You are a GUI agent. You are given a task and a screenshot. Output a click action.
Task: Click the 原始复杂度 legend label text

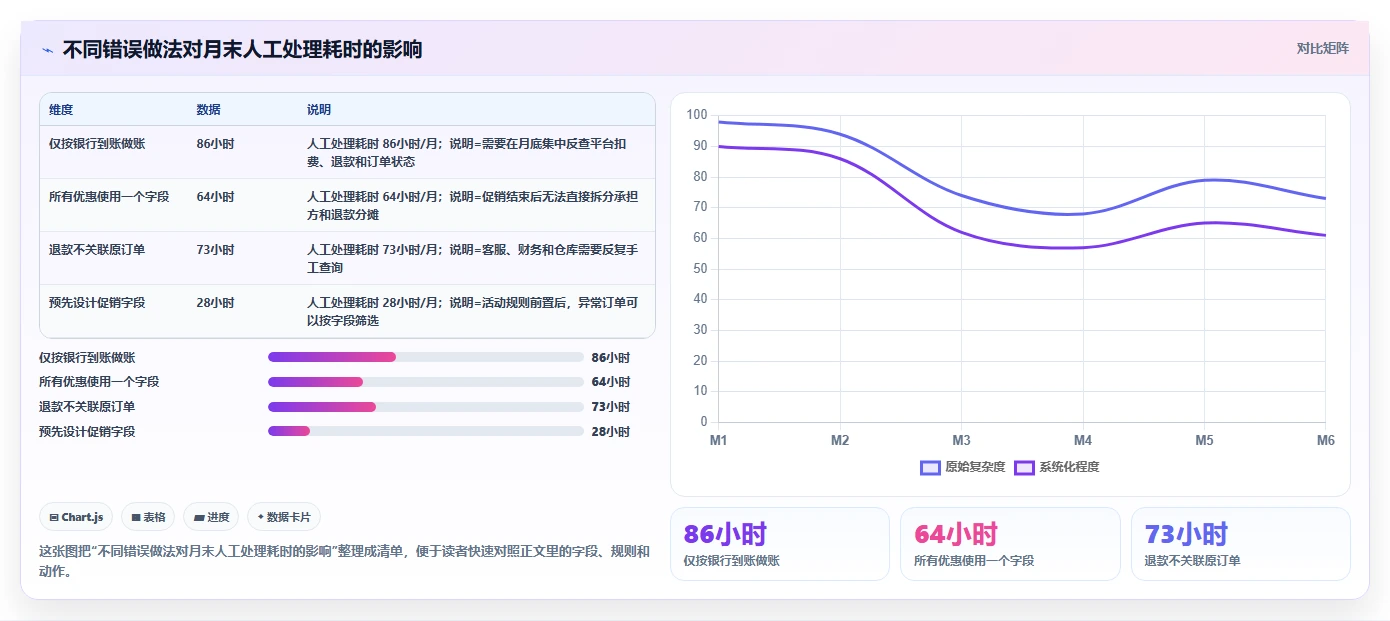(x=975, y=467)
